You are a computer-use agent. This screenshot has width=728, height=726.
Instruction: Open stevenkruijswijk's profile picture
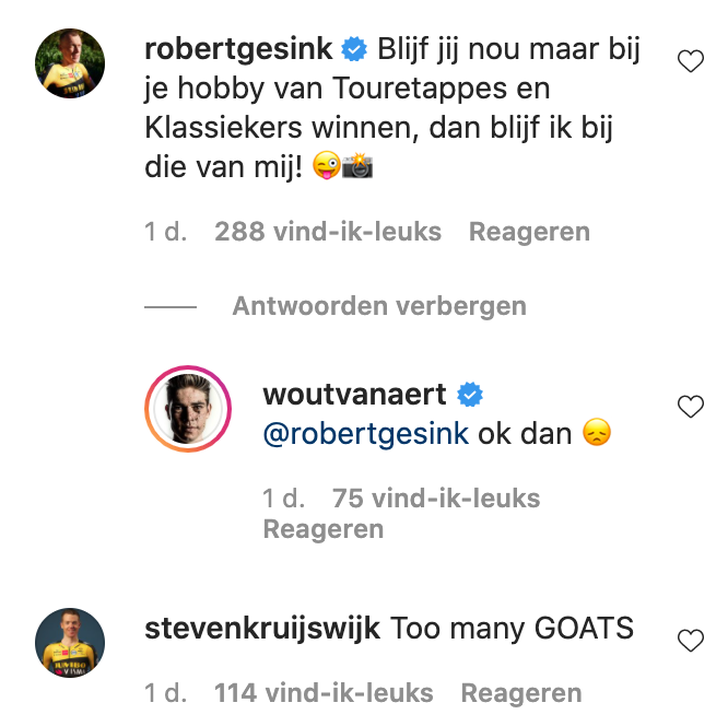[x=70, y=642]
